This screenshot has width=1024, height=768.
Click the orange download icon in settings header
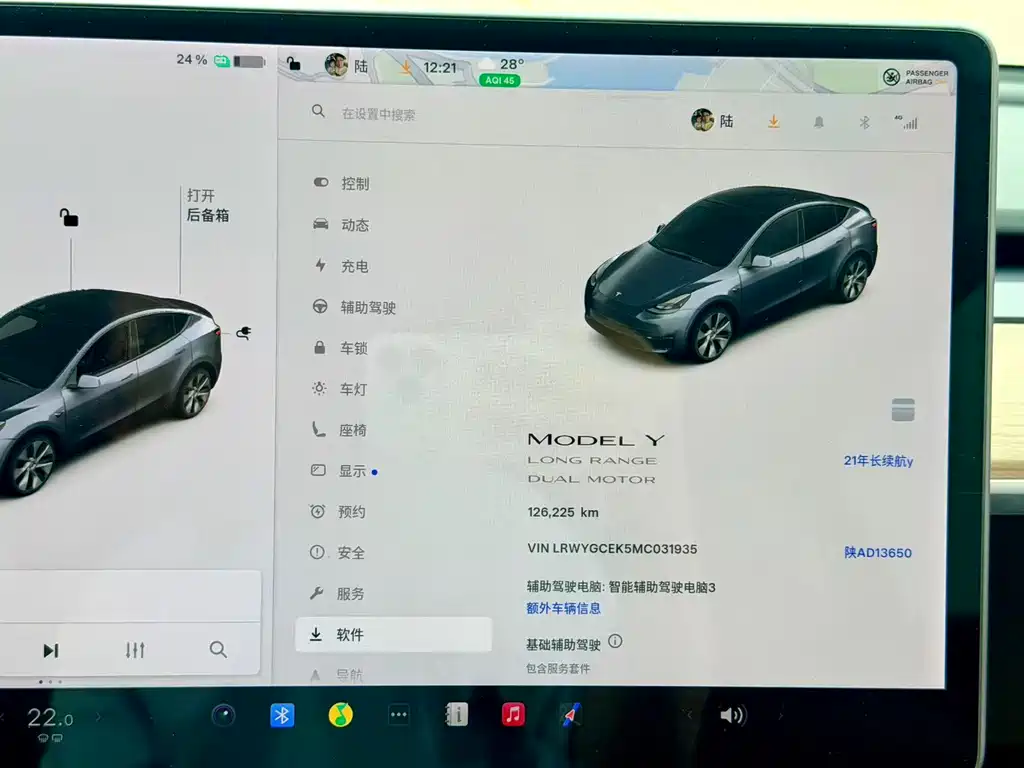(x=773, y=121)
